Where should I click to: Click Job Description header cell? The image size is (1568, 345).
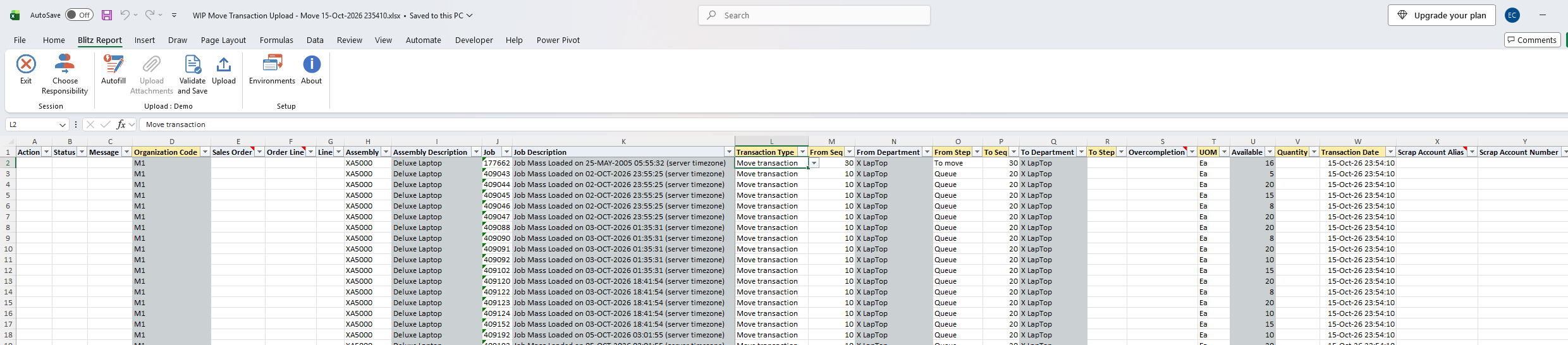tap(623, 152)
